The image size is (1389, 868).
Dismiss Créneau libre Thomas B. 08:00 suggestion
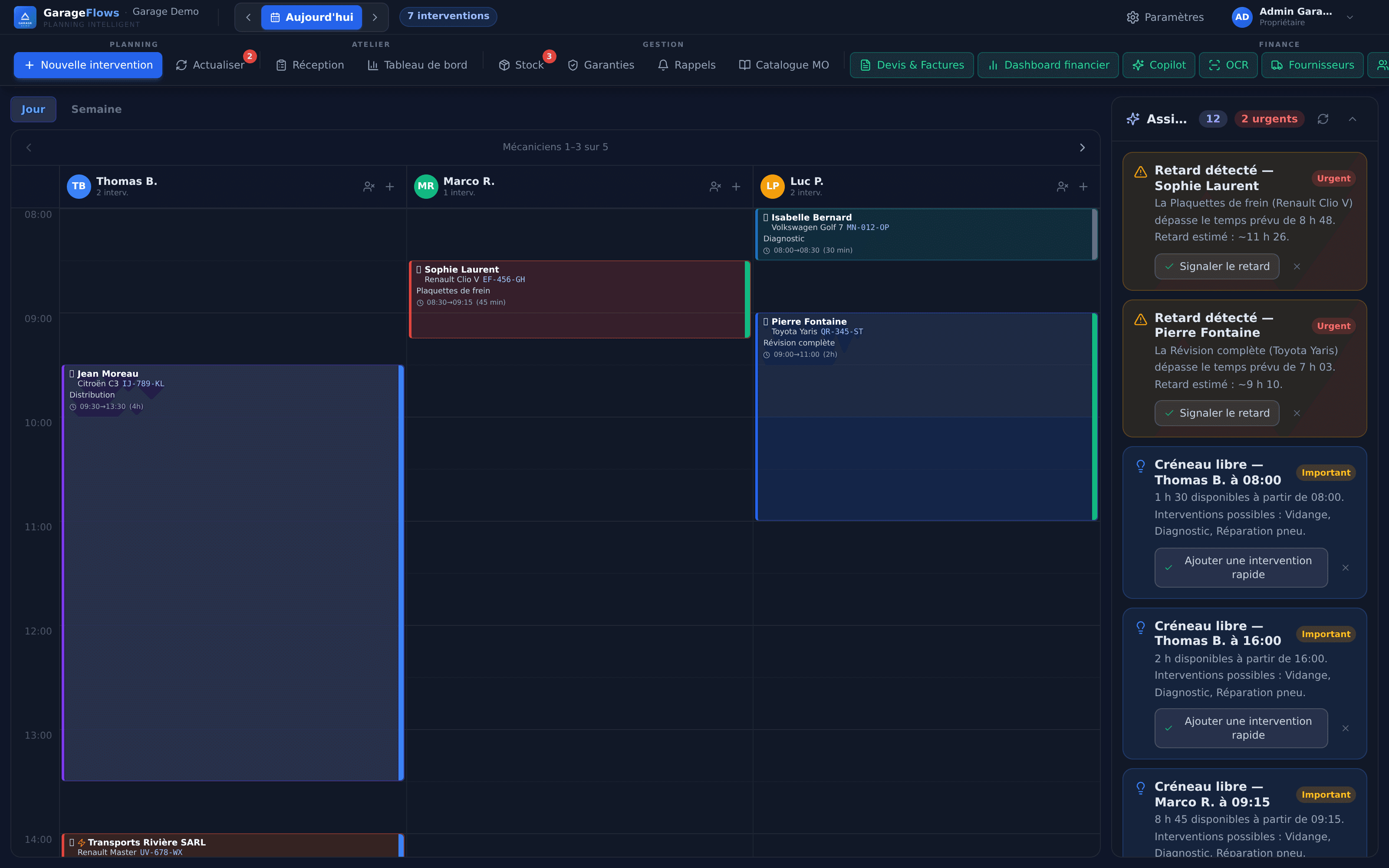pos(1346,568)
